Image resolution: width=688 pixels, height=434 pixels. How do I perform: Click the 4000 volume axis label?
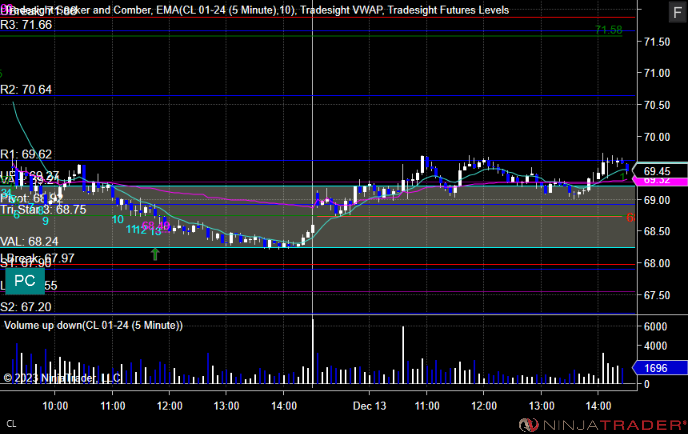tap(656, 346)
